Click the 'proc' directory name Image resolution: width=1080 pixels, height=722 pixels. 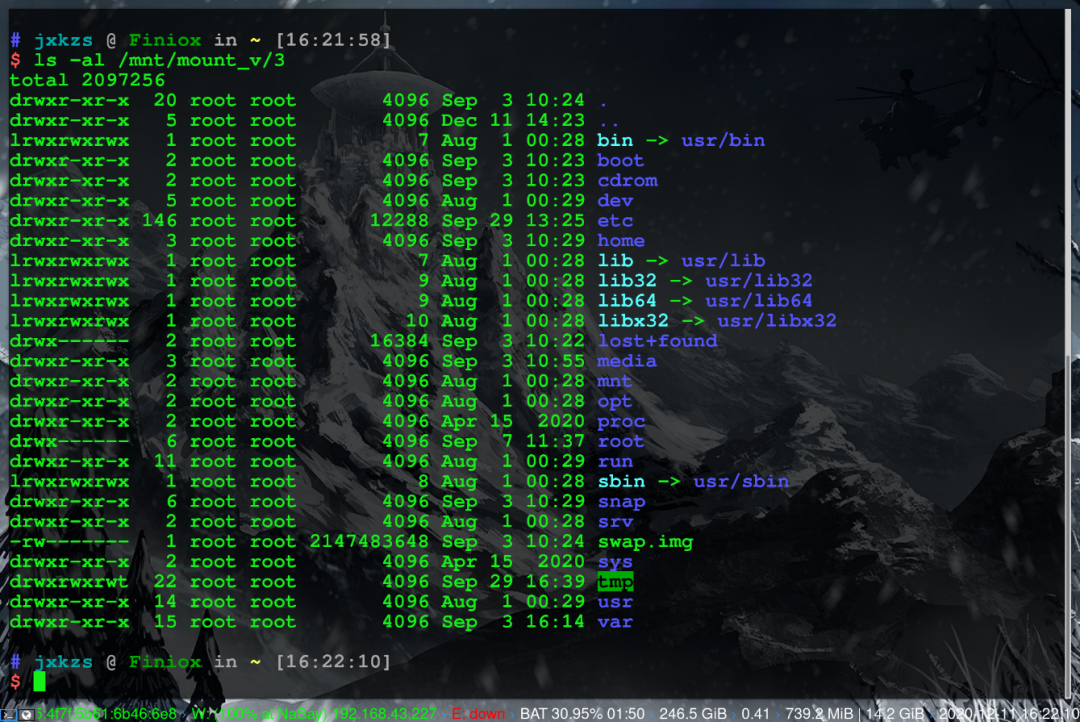[621, 421]
